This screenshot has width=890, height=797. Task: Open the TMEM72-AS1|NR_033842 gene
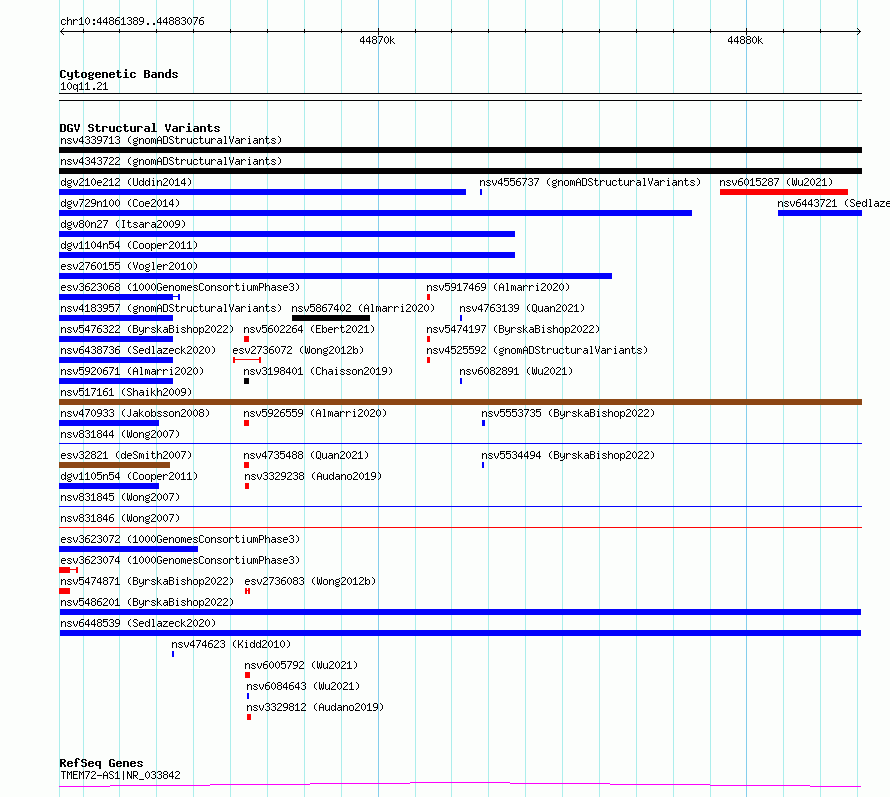(120, 775)
